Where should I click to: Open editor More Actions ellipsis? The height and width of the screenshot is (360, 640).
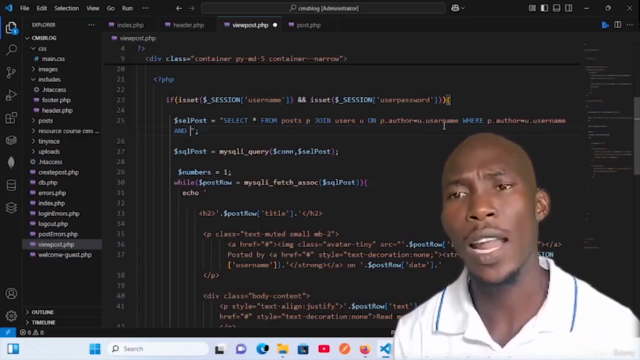pos(630,25)
